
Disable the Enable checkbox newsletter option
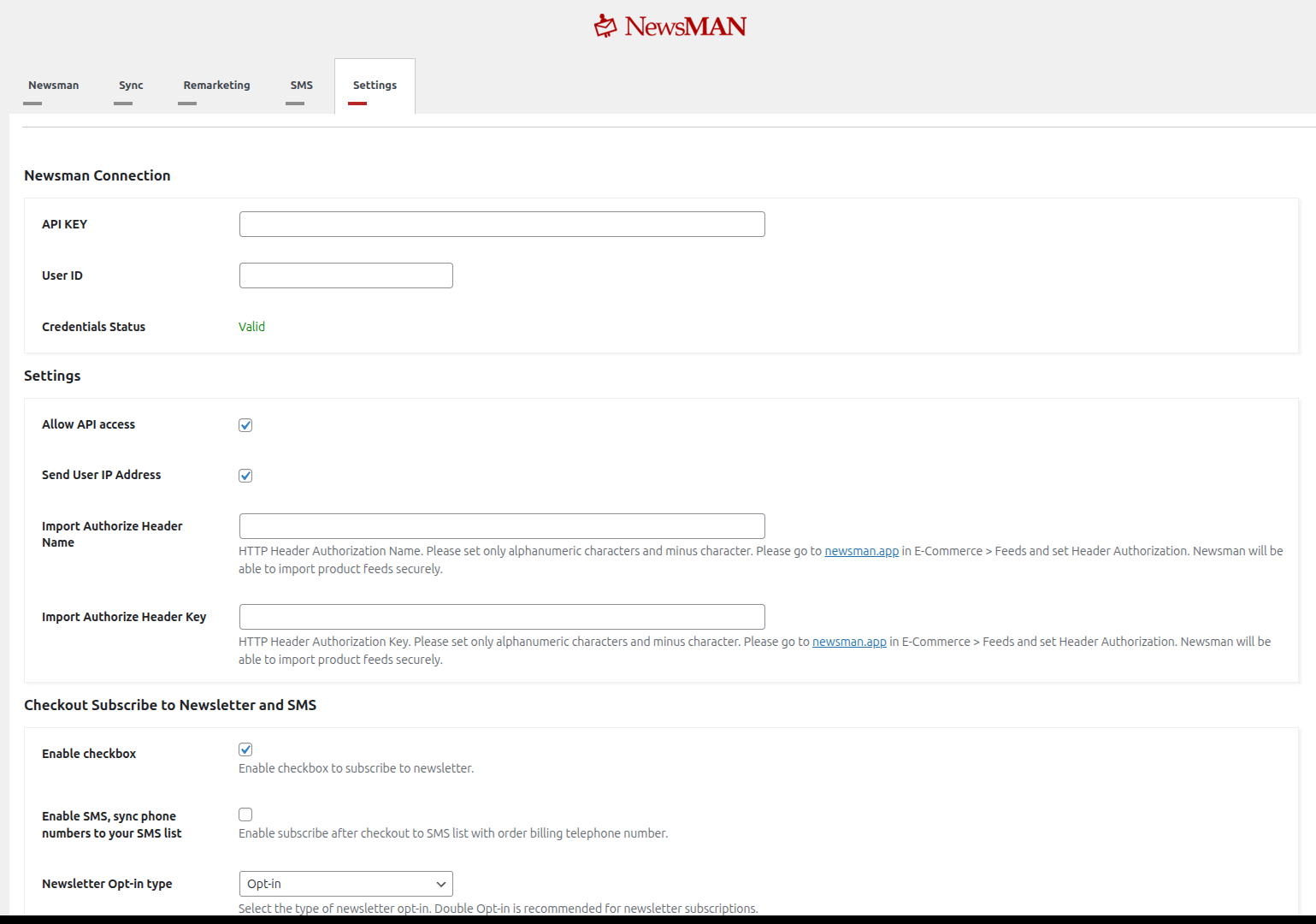[x=245, y=749]
